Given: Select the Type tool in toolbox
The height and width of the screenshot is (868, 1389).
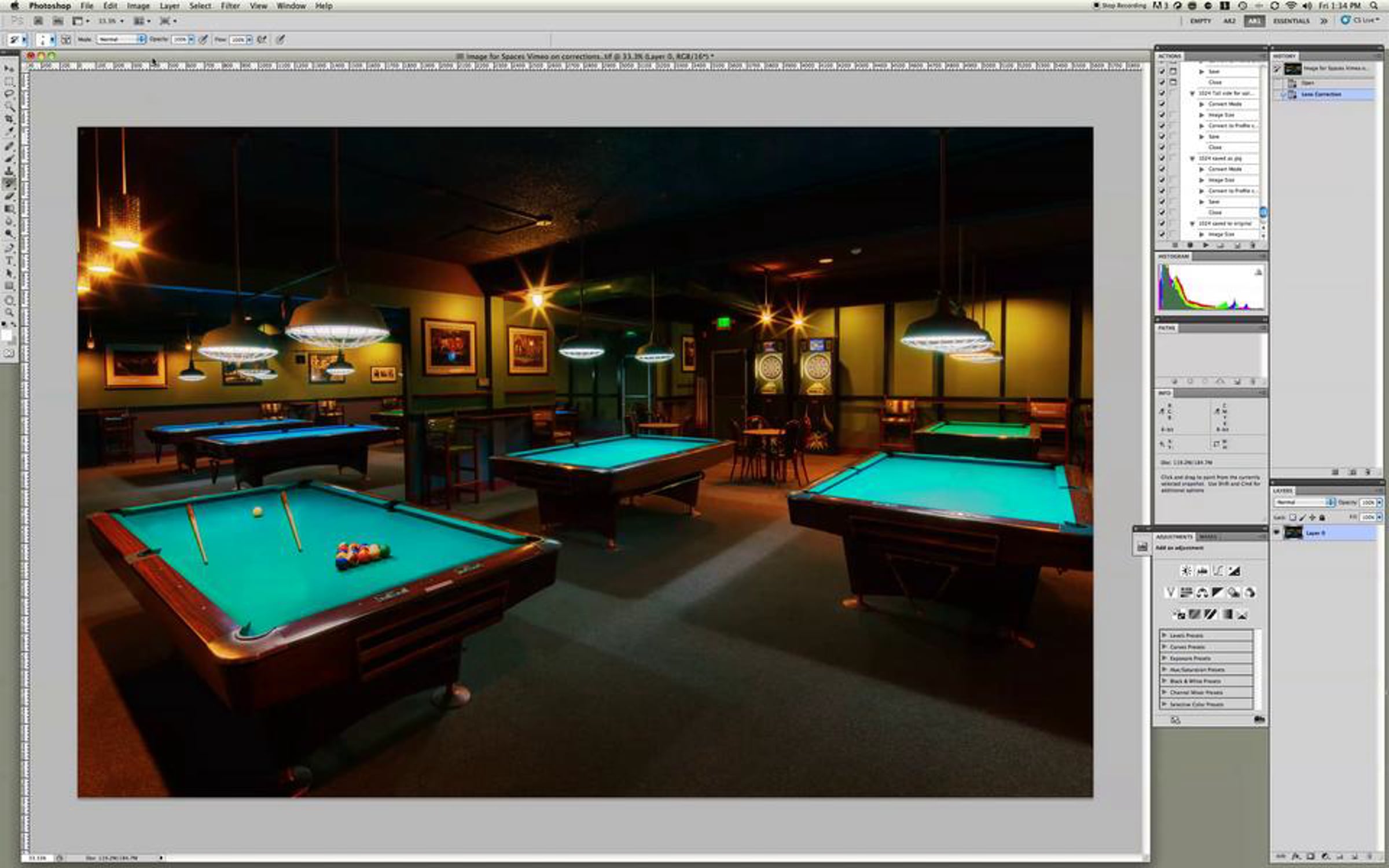Looking at the screenshot, I should coord(9,260).
